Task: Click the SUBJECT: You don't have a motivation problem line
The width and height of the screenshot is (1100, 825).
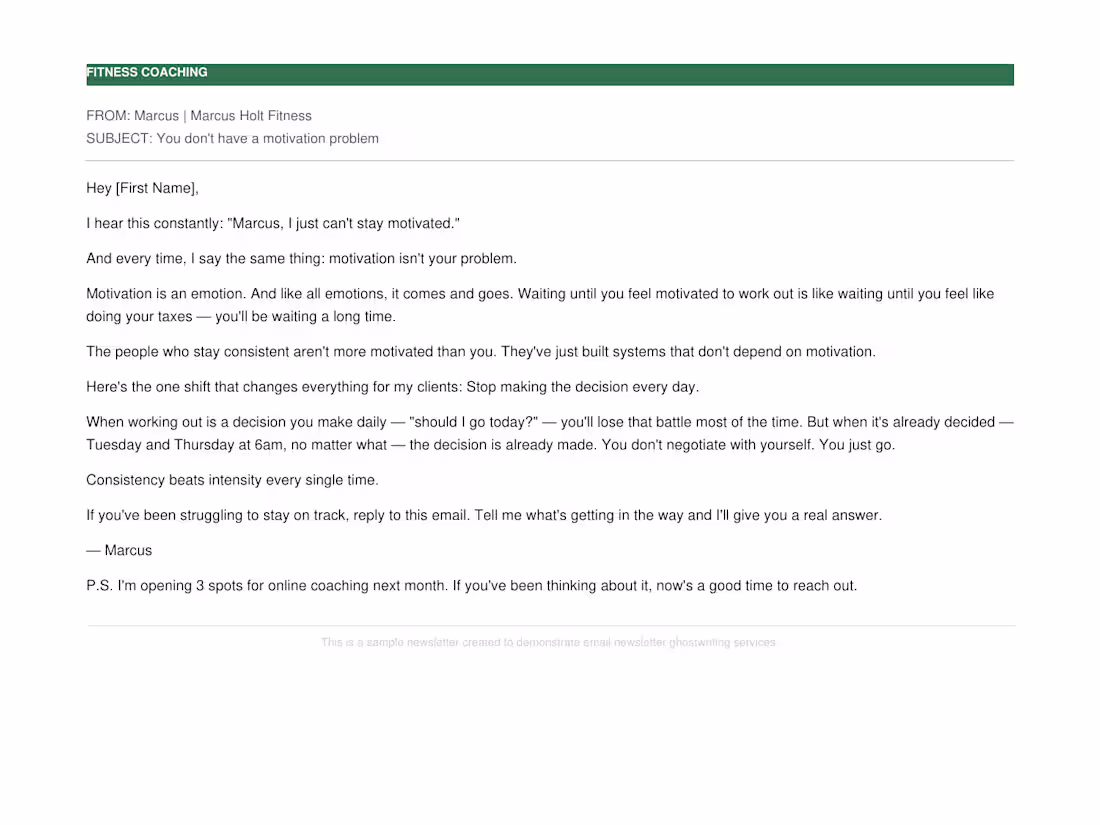Action: [x=232, y=139]
